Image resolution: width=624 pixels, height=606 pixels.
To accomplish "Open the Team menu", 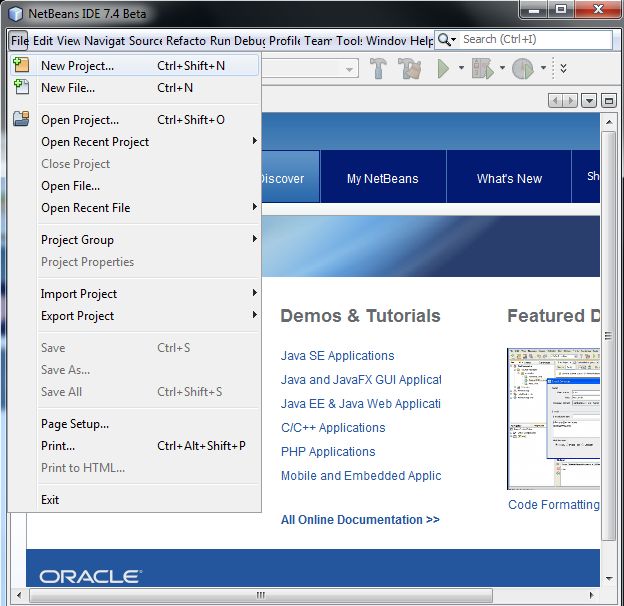I will pyautogui.click(x=318, y=41).
